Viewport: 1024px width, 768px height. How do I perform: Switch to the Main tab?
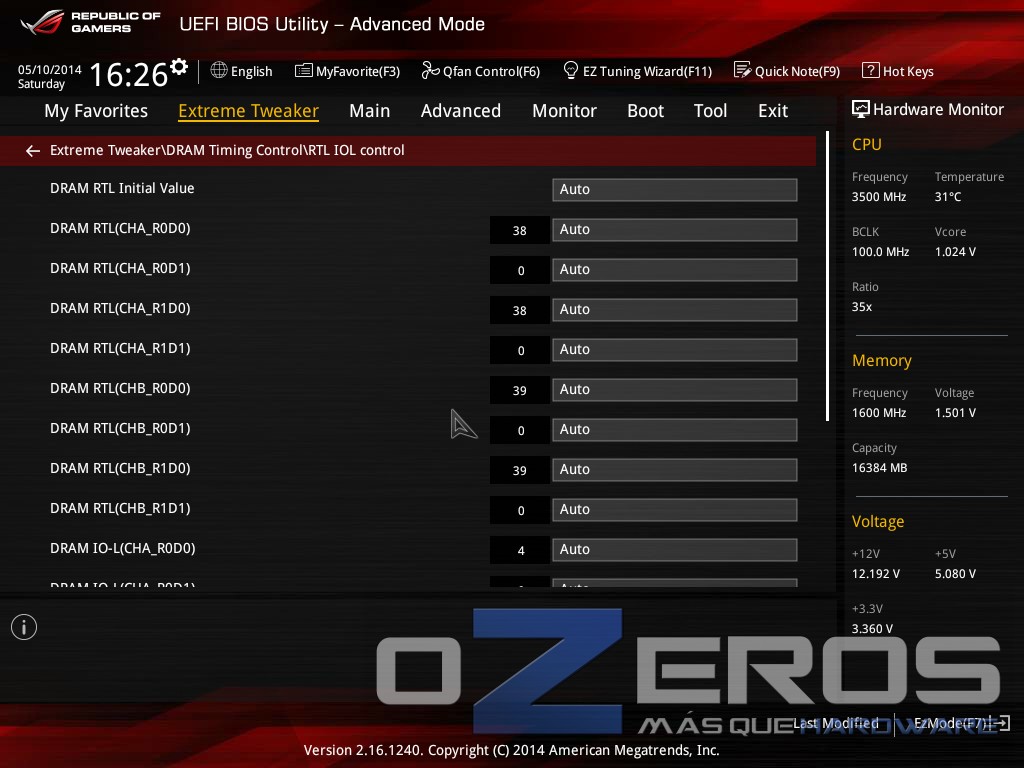coord(370,111)
